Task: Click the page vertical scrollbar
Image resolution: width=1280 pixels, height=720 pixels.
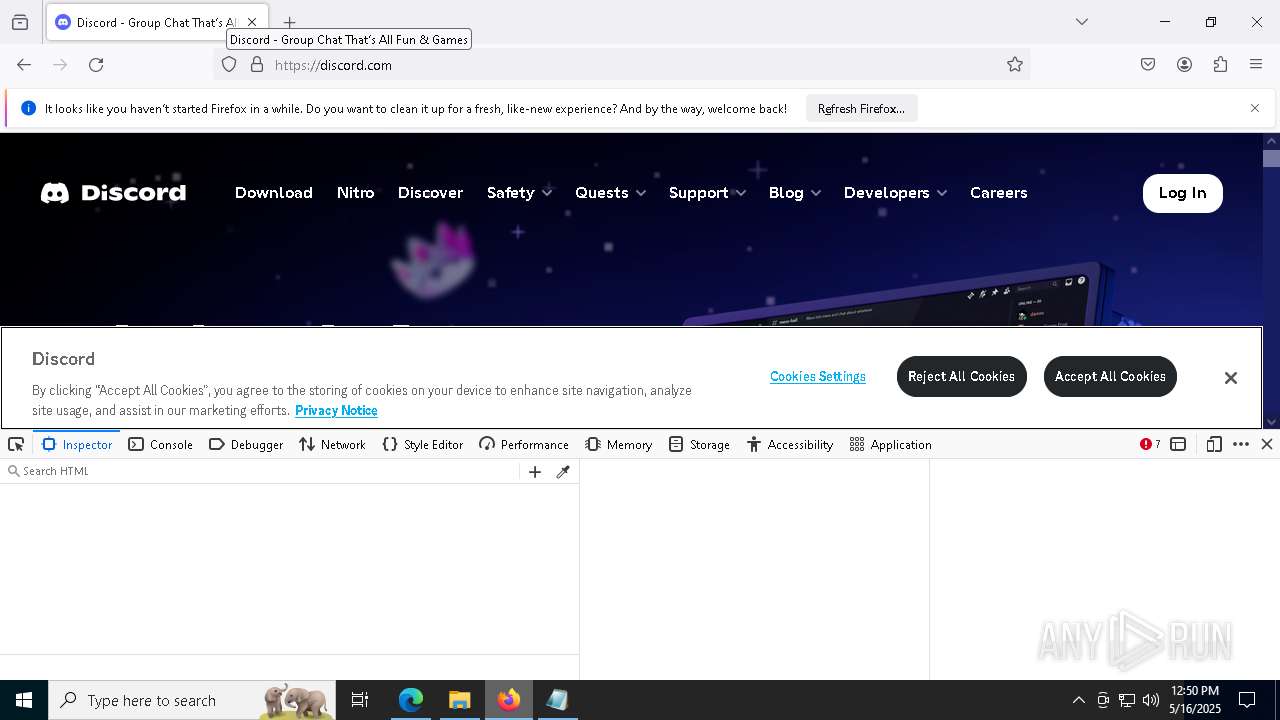Action: click(1271, 280)
